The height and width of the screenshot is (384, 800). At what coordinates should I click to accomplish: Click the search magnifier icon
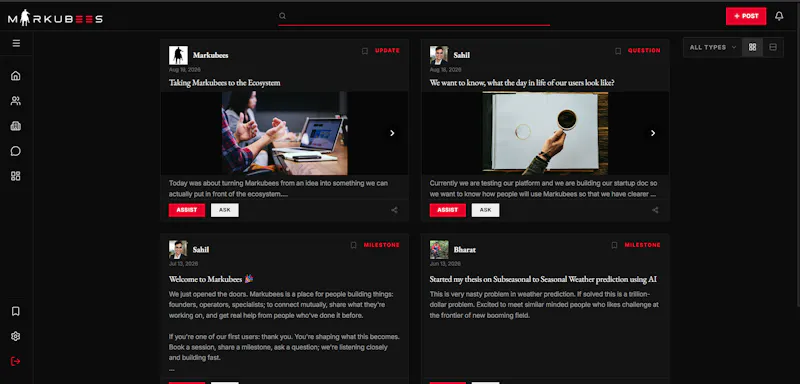click(282, 16)
